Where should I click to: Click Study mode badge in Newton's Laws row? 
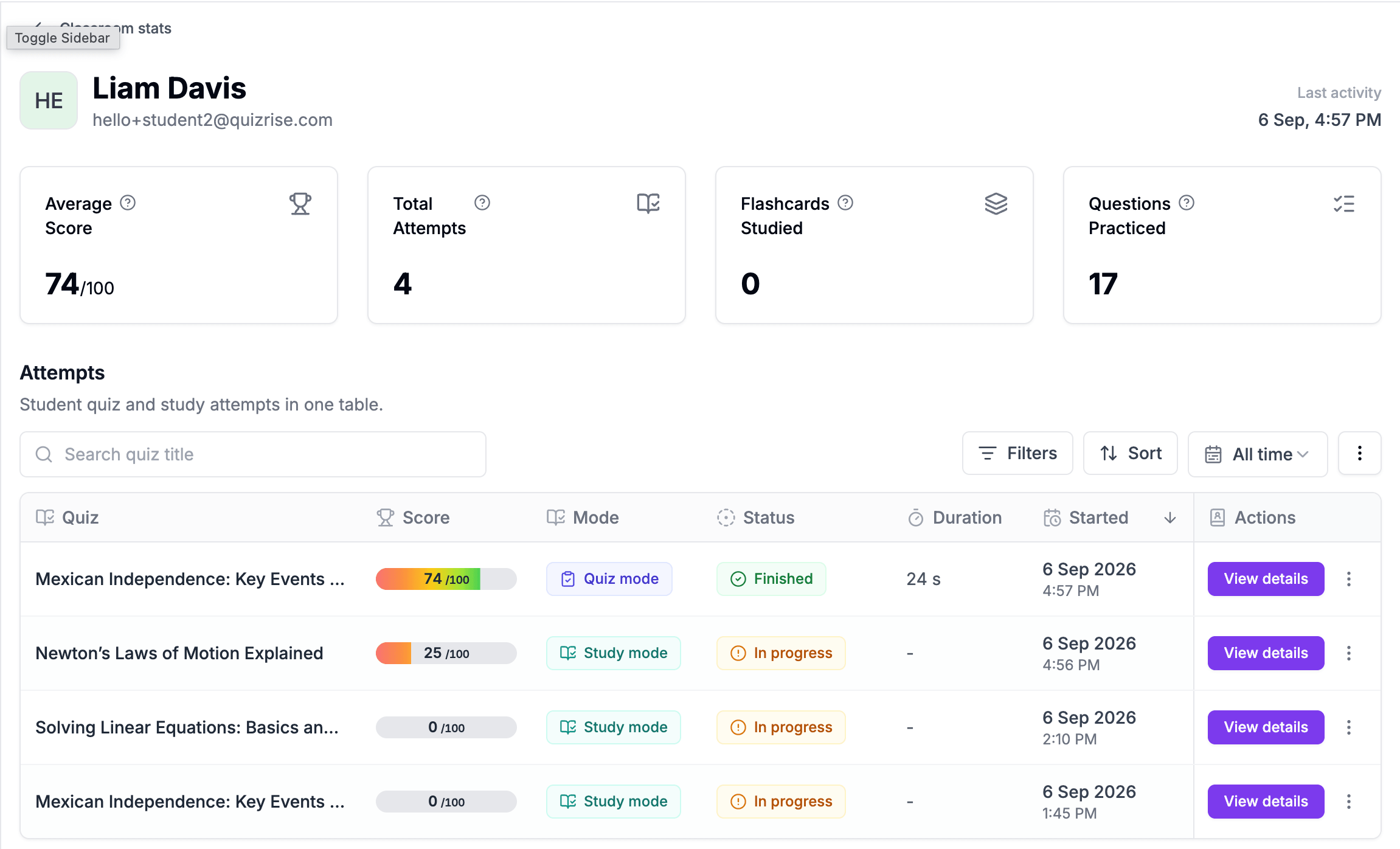point(614,653)
